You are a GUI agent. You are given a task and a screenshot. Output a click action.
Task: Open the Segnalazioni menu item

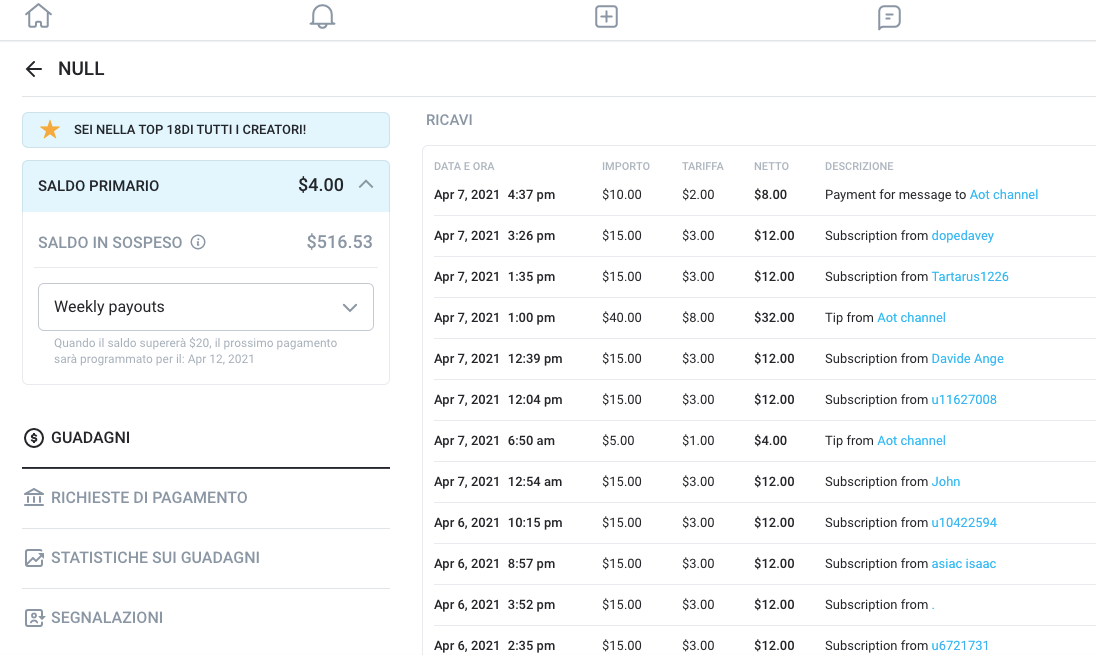pyautogui.click(x=106, y=618)
